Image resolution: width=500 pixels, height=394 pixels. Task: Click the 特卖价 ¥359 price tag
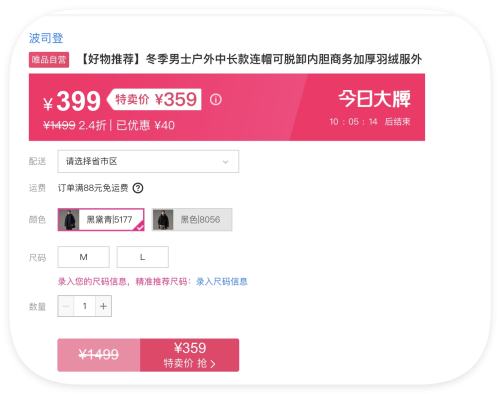pos(155,99)
